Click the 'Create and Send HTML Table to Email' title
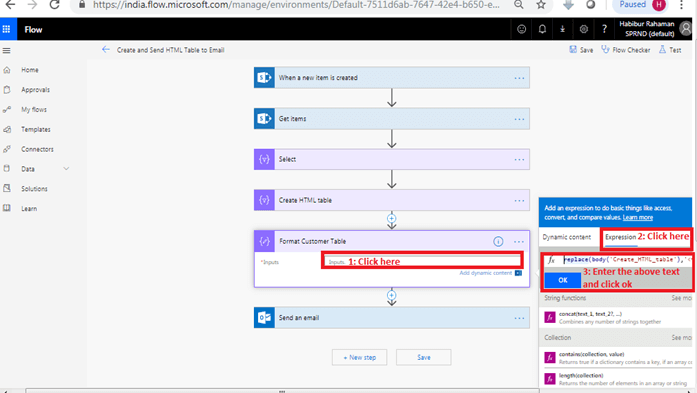 pos(170,50)
